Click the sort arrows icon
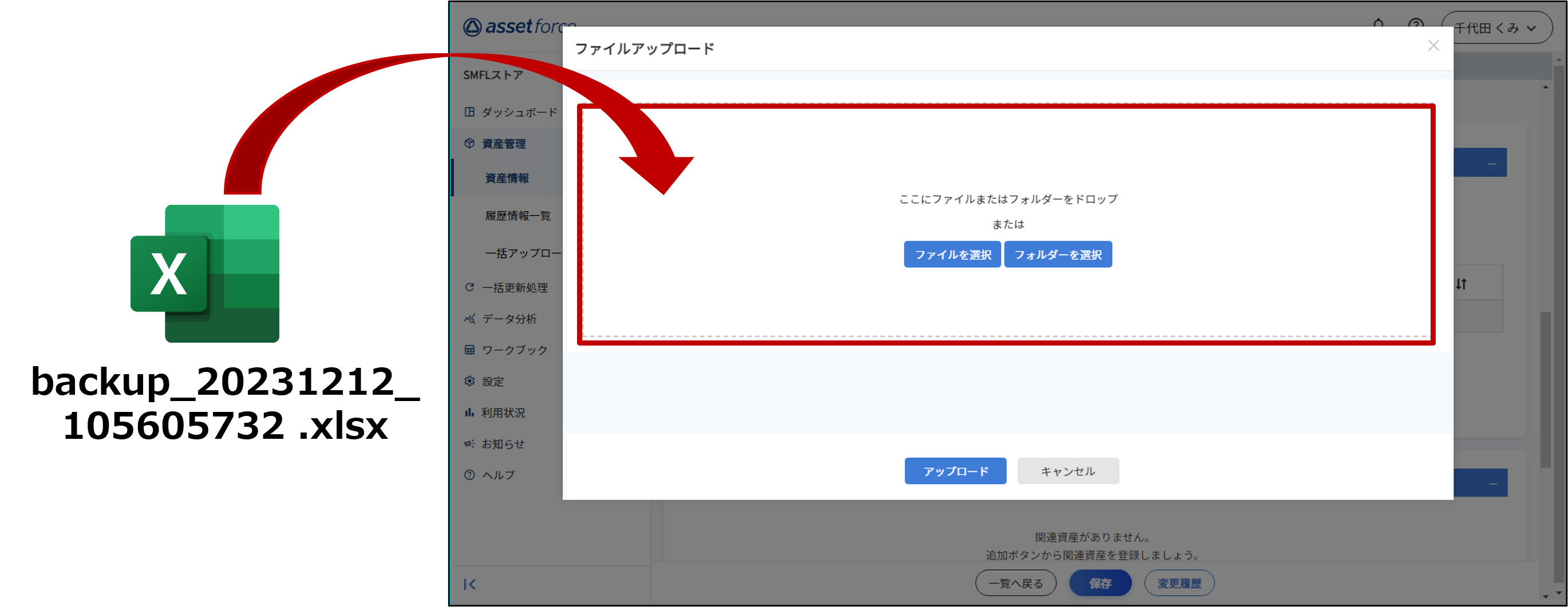Screen dimensions: 1568x607 click(1461, 284)
